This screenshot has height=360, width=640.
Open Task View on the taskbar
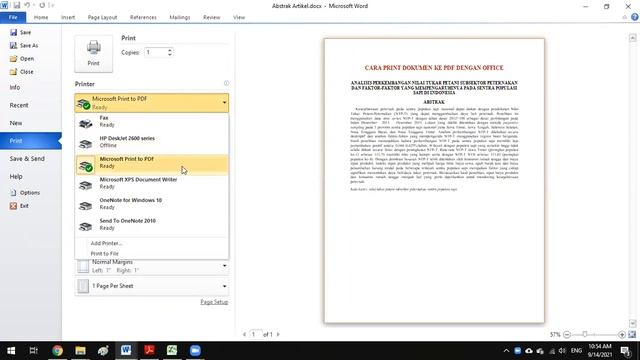[34, 351]
